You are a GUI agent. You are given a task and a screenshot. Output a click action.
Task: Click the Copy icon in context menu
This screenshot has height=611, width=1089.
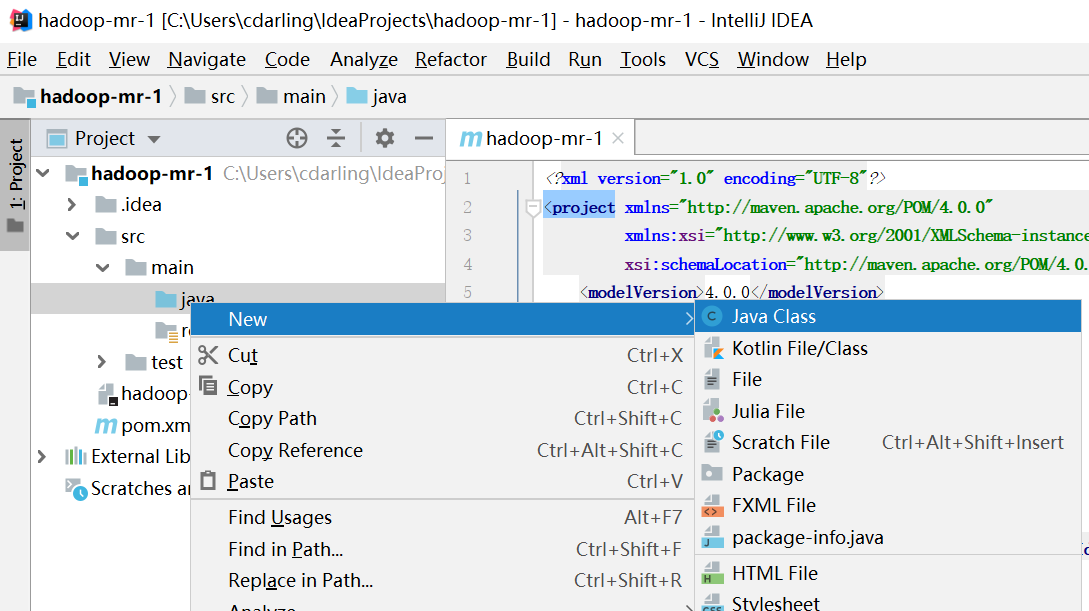tap(208, 386)
